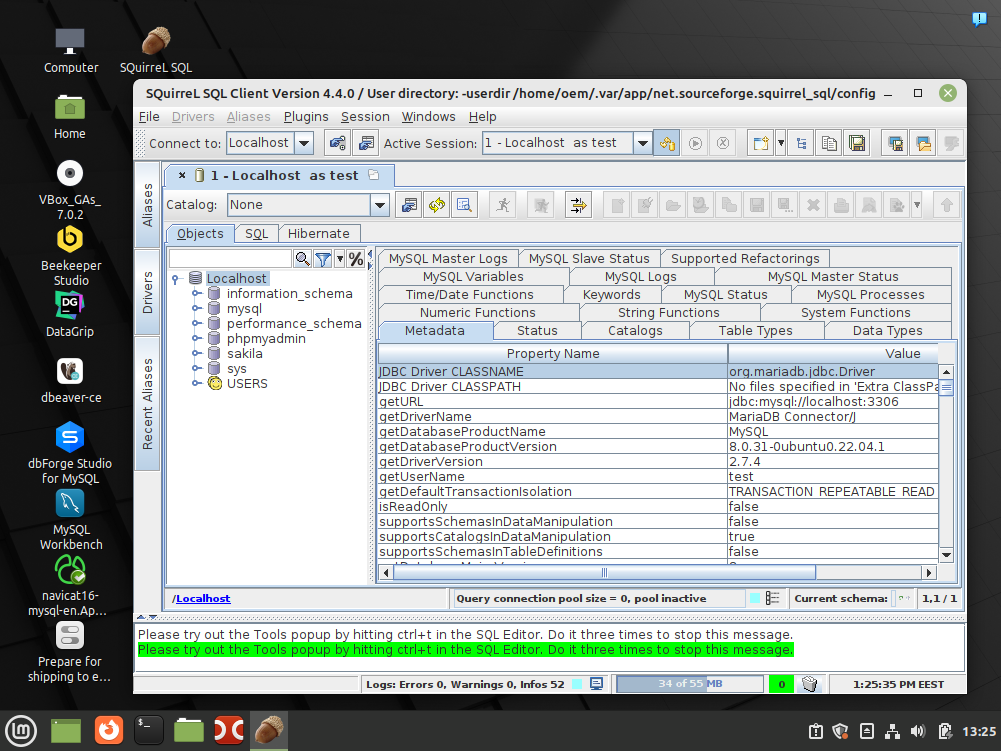
Task: Click the copy documents icon in main toolbar
Action: click(x=829, y=143)
